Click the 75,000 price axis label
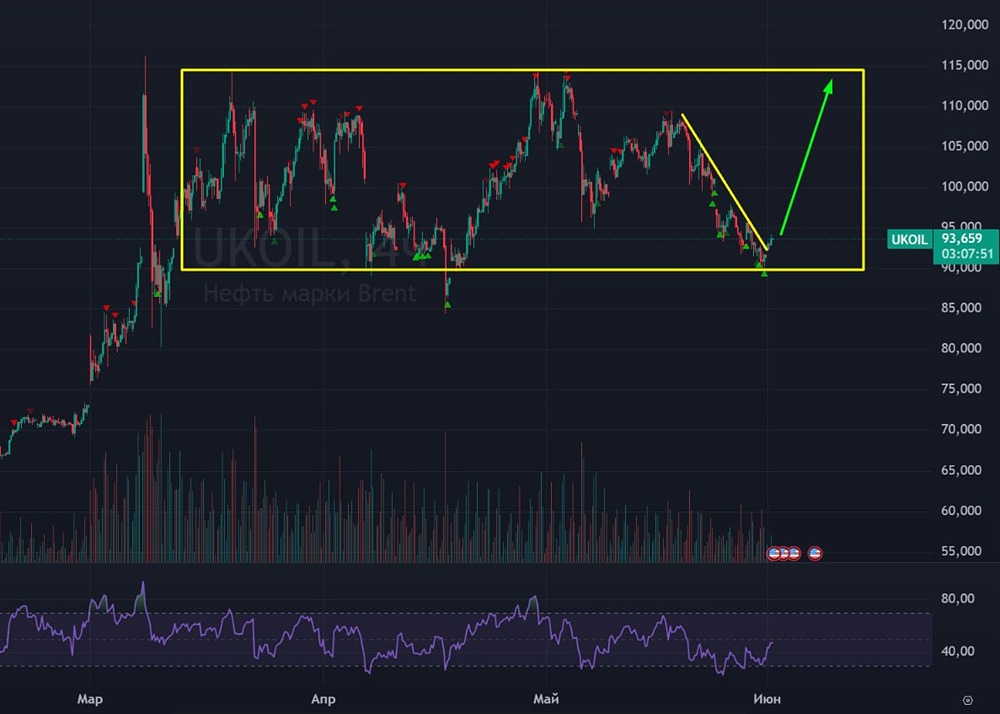This screenshot has height=714, width=1000. pyautogui.click(x=961, y=389)
